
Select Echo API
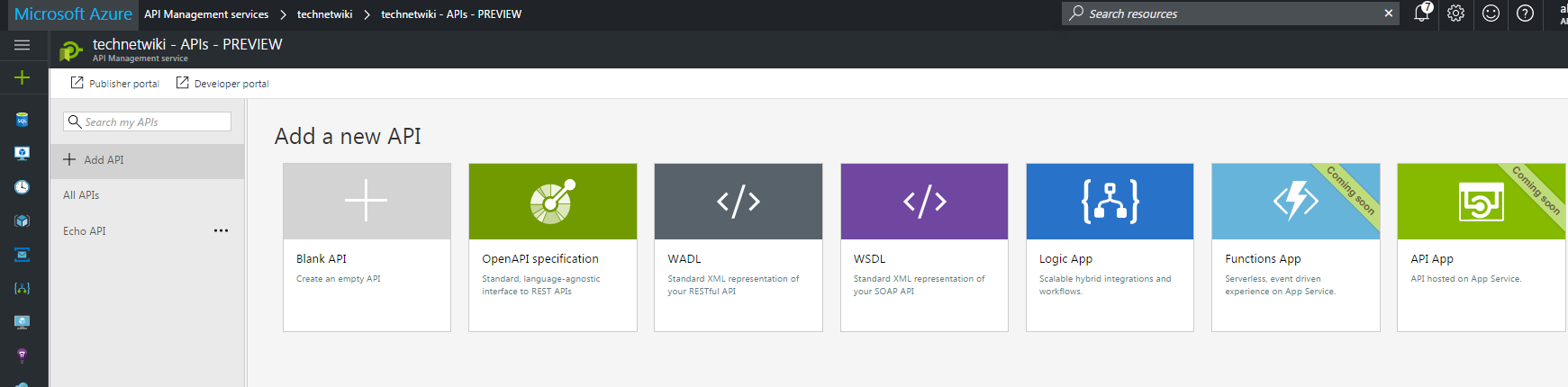[x=85, y=231]
